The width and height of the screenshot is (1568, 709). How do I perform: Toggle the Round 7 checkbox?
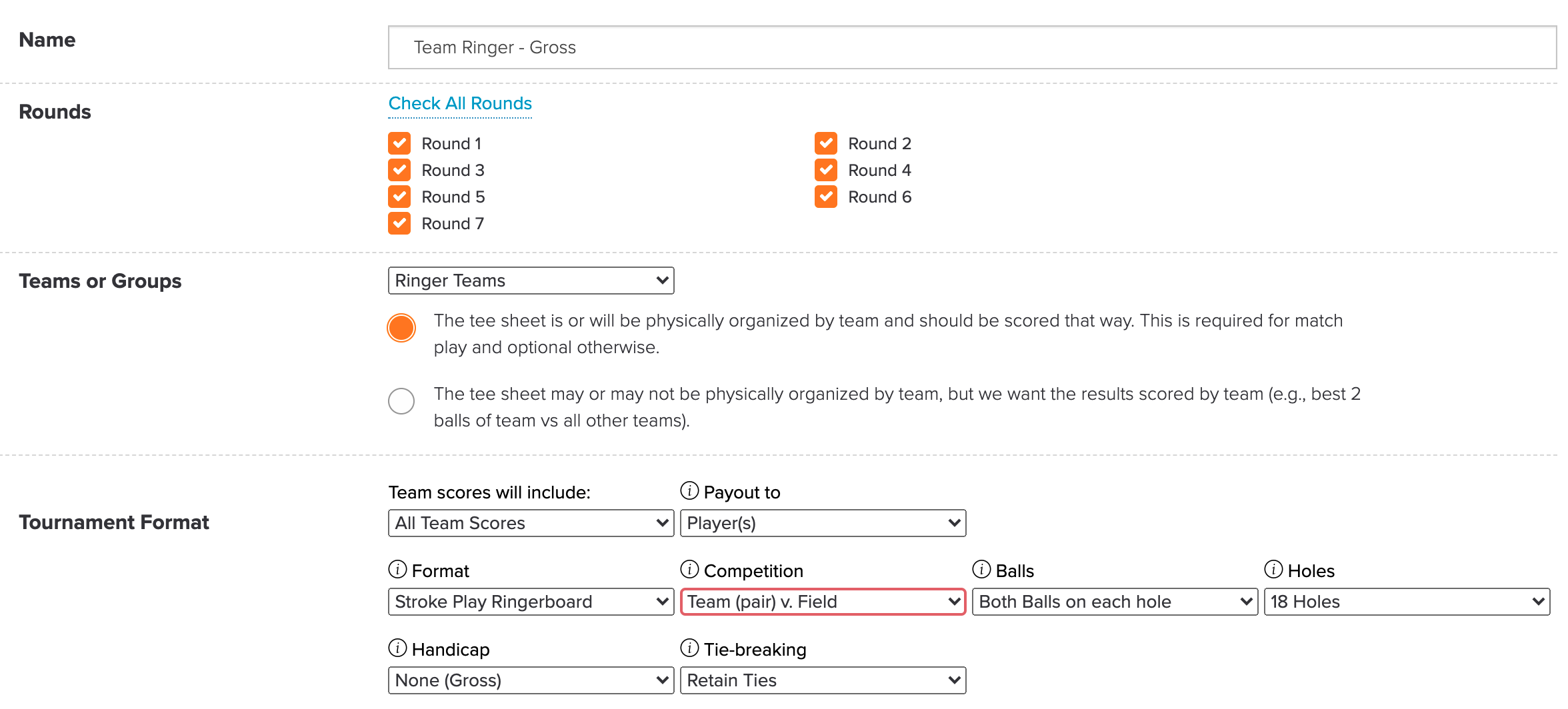399,223
